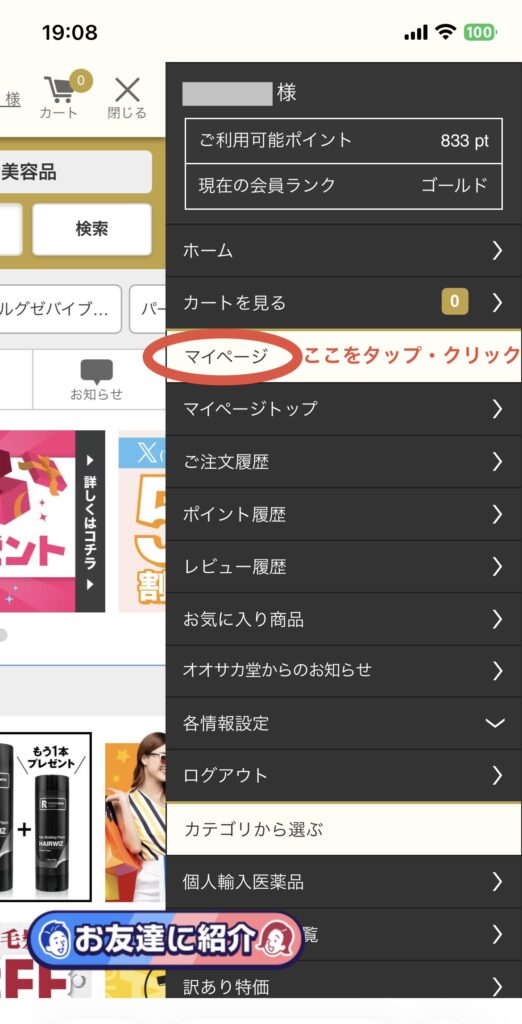Tap the お友達に紹介 referral banner
Screen dimensions: 522x1024
tap(164, 940)
